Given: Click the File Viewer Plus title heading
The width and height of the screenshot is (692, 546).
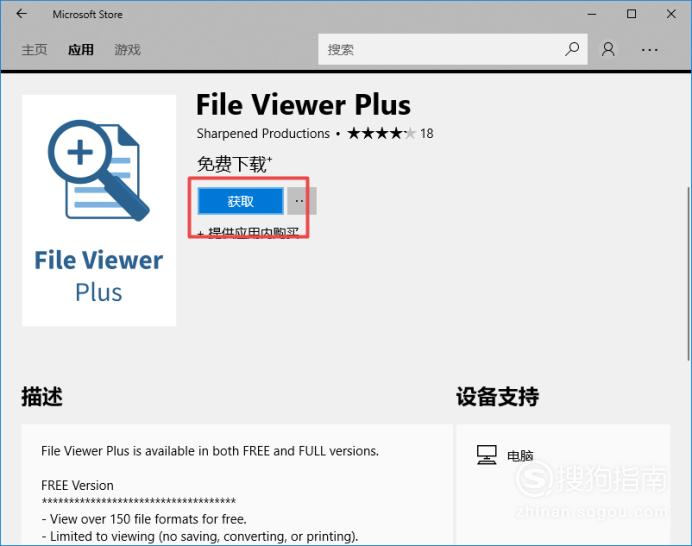Looking at the screenshot, I should [x=303, y=105].
